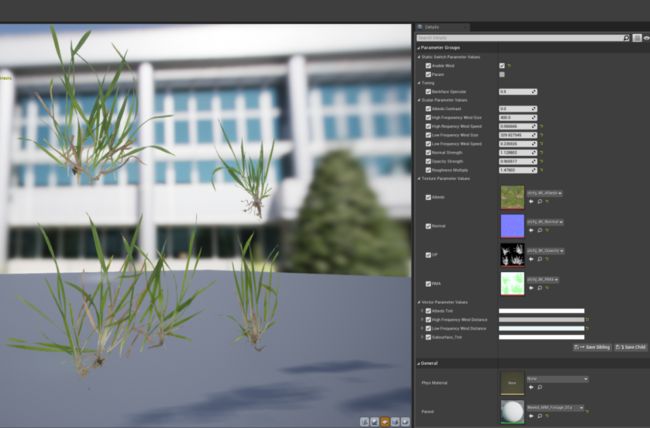This screenshot has width=650, height=428.
Task: Select the highlighted plane preview shape
Action: point(385,422)
